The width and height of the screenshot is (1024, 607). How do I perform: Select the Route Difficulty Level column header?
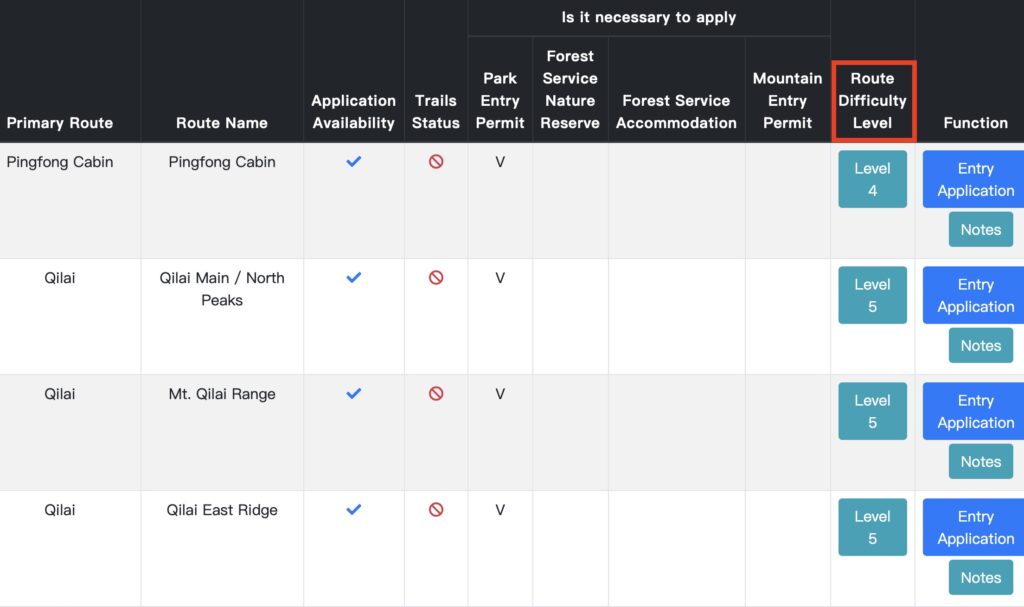[872, 101]
